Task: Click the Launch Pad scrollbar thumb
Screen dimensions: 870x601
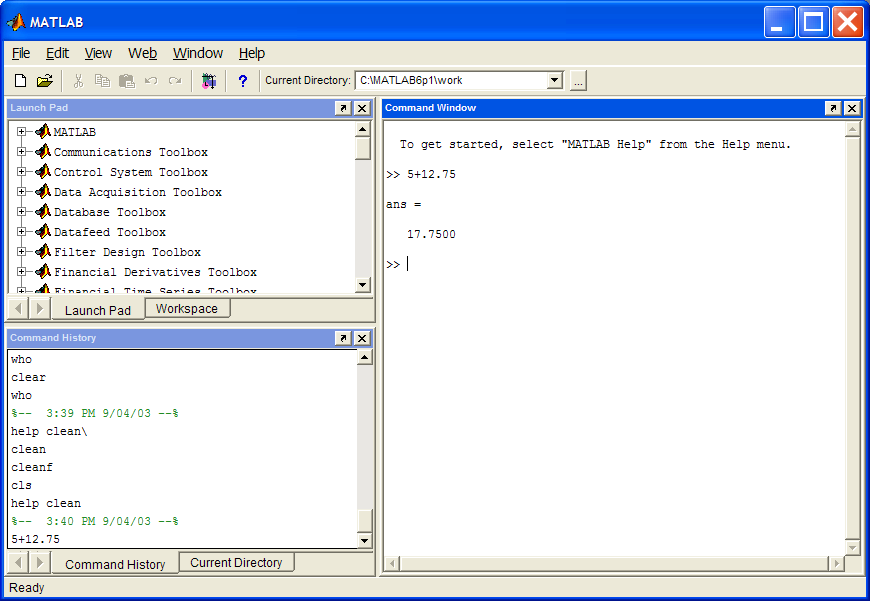Action: (362, 148)
